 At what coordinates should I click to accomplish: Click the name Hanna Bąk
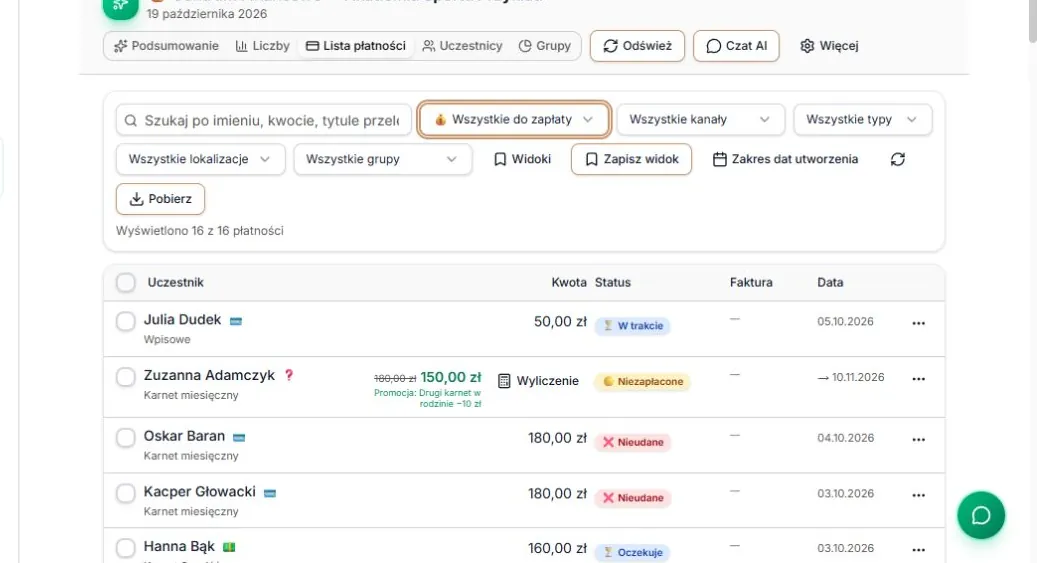pyautogui.click(x=179, y=546)
